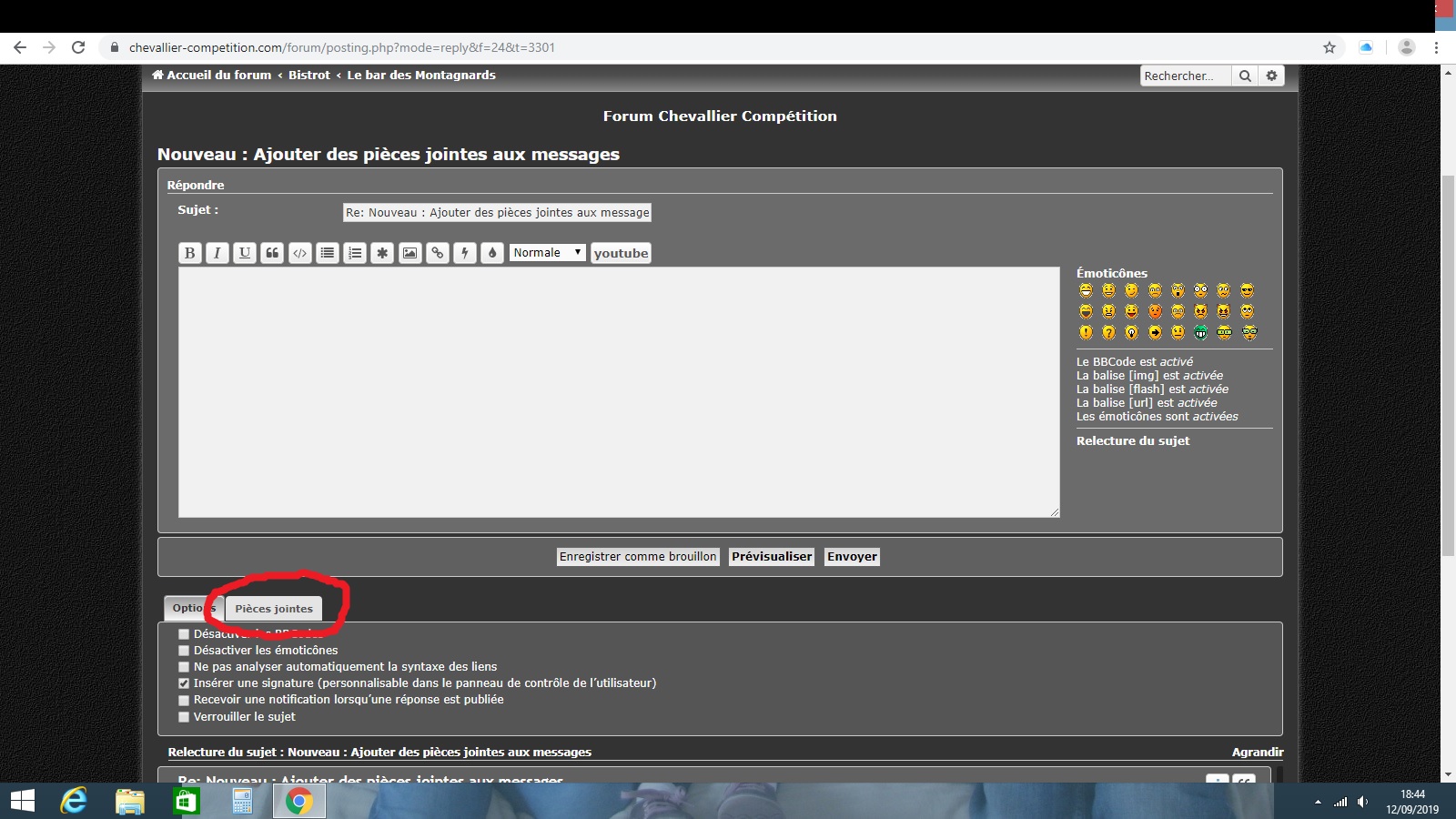This screenshot has height=819, width=1456.
Task: Enable Désactiver les émoticônes checkbox
Action: [184, 651]
